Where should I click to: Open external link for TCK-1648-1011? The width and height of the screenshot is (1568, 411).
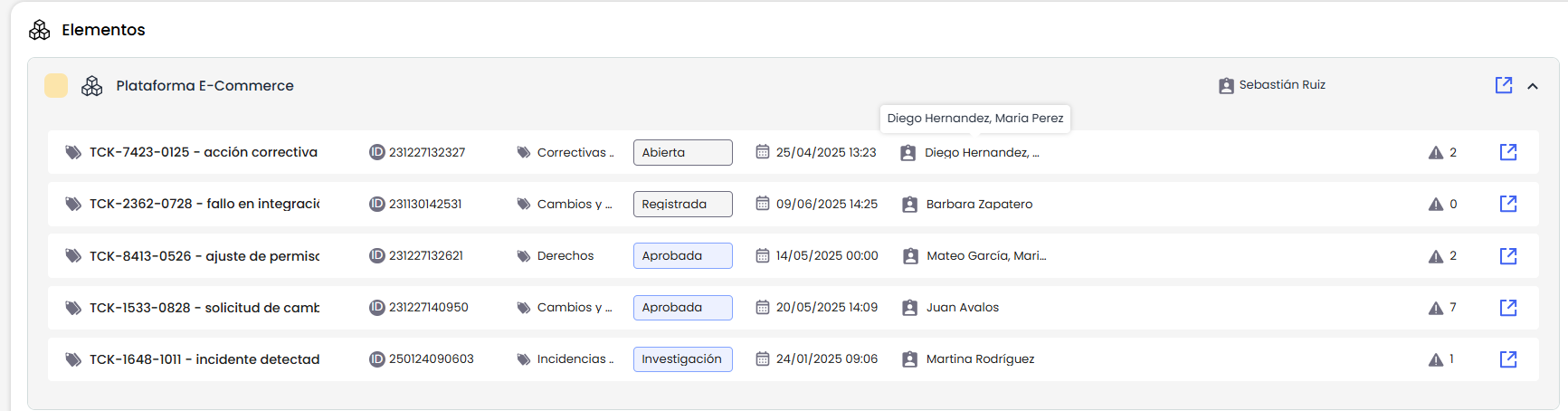pyautogui.click(x=1508, y=359)
